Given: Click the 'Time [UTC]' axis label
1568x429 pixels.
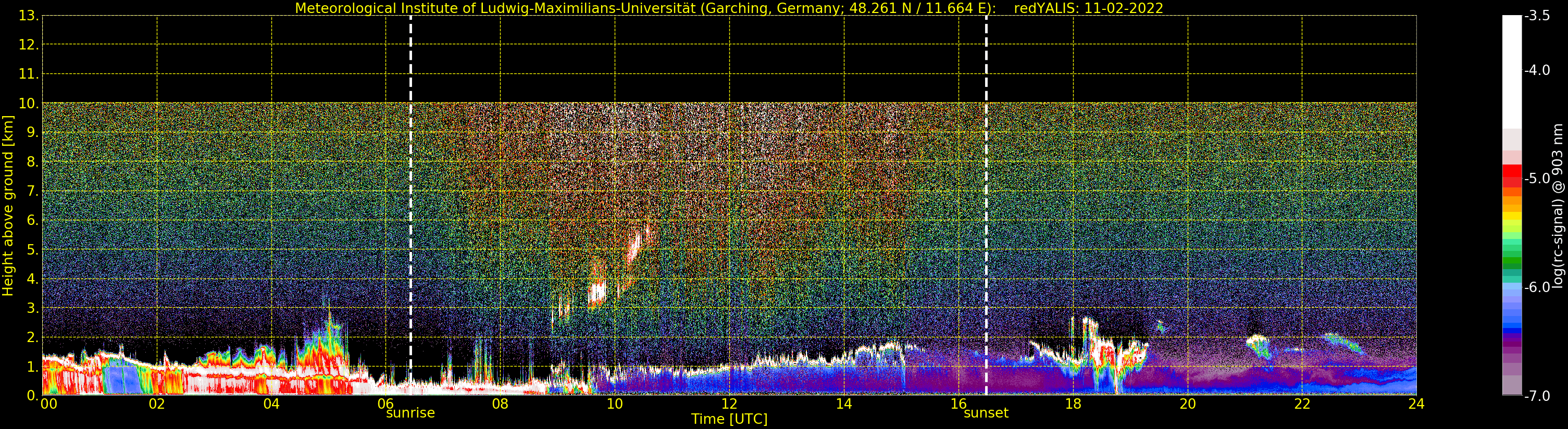Looking at the screenshot, I should pyautogui.click(x=729, y=419).
